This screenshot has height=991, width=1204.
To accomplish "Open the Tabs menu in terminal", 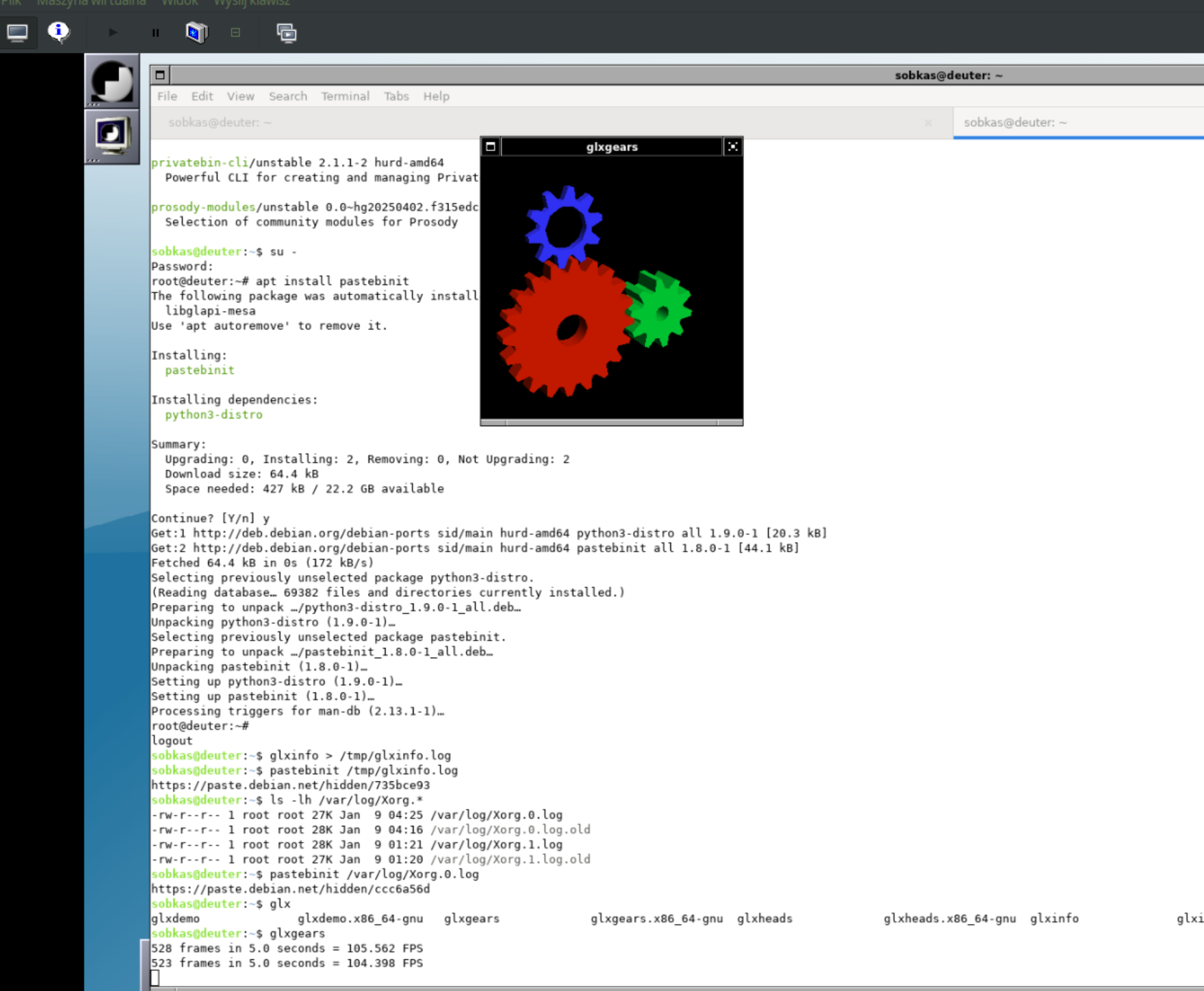I will click(396, 97).
